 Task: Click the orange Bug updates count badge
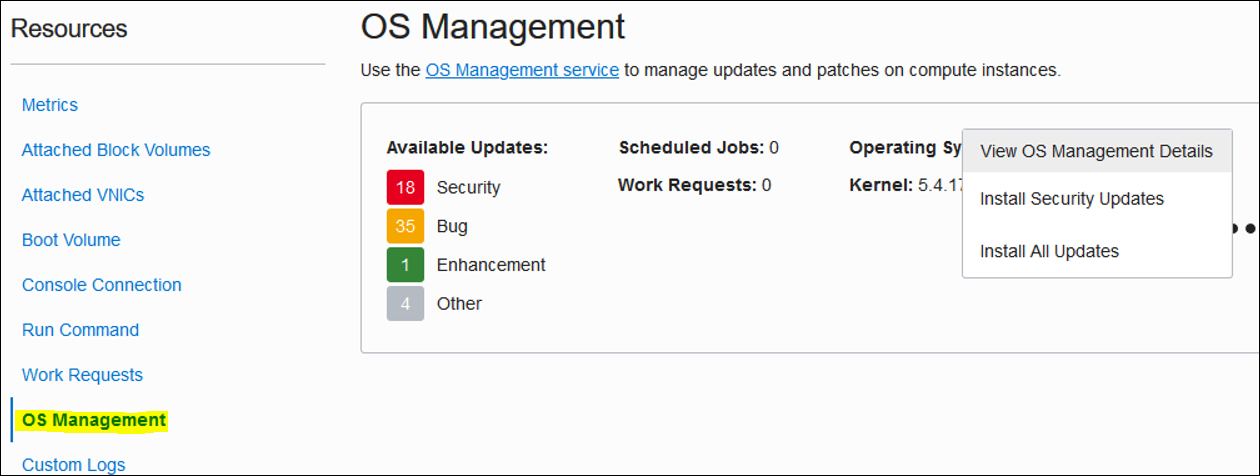(405, 226)
